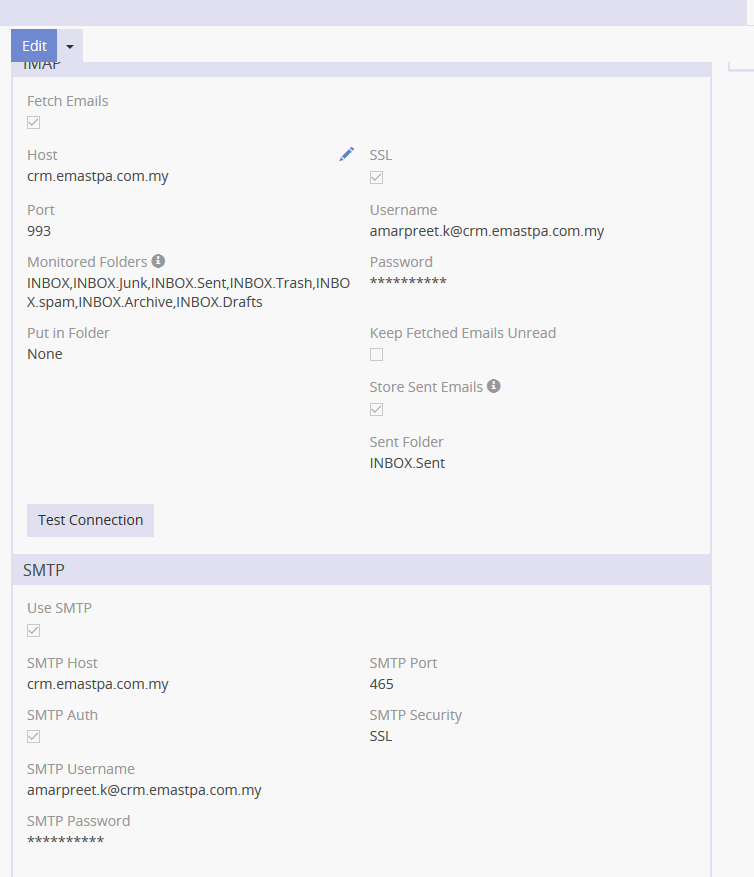The image size is (754, 877).
Task: Click the Sent Folder value INBOX.Sent
Action: tap(407, 463)
